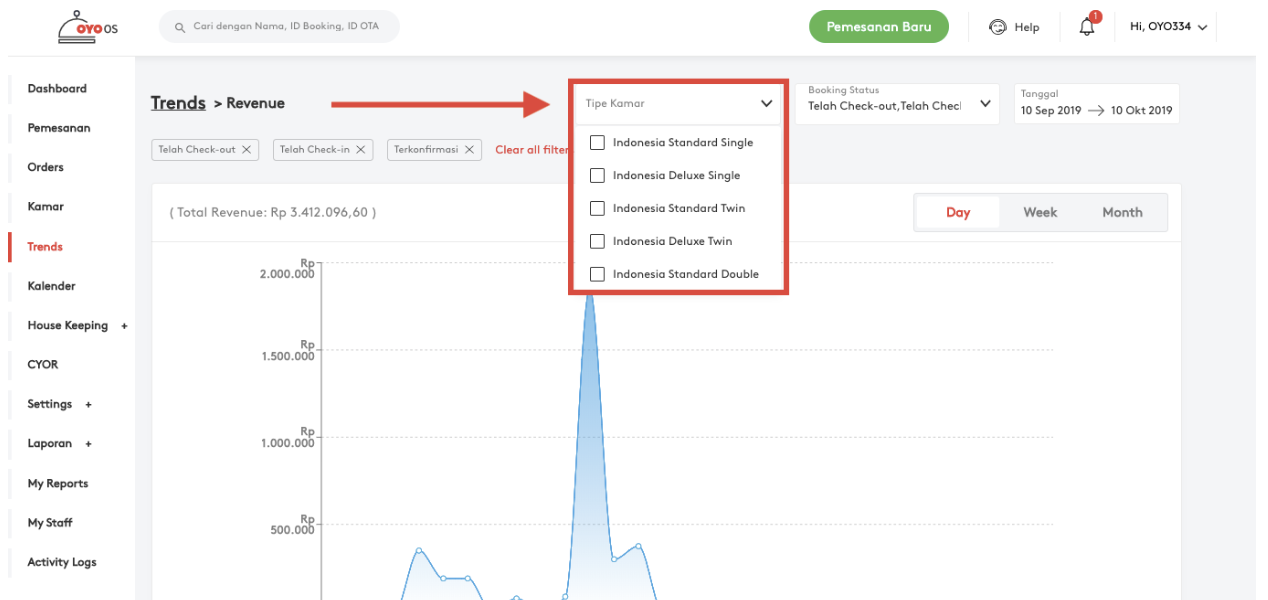
Task: Switch chart to Day view
Action: [958, 212]
